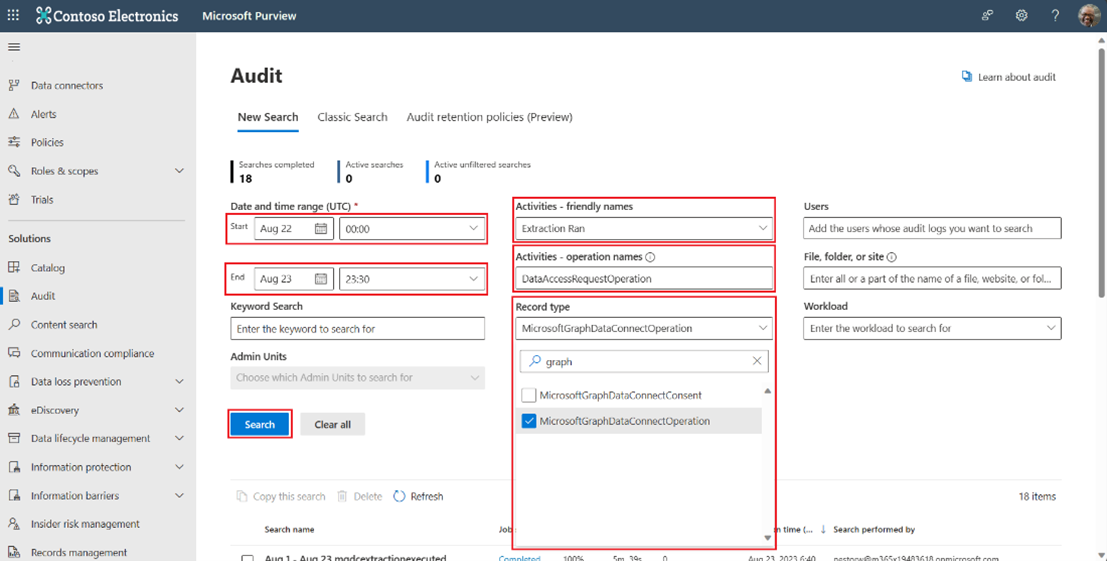This screenshot has width=1107, height=561.
Task: Check MicrosoftGraphDataConnectConsent checkbox
Action: [528, 395]
